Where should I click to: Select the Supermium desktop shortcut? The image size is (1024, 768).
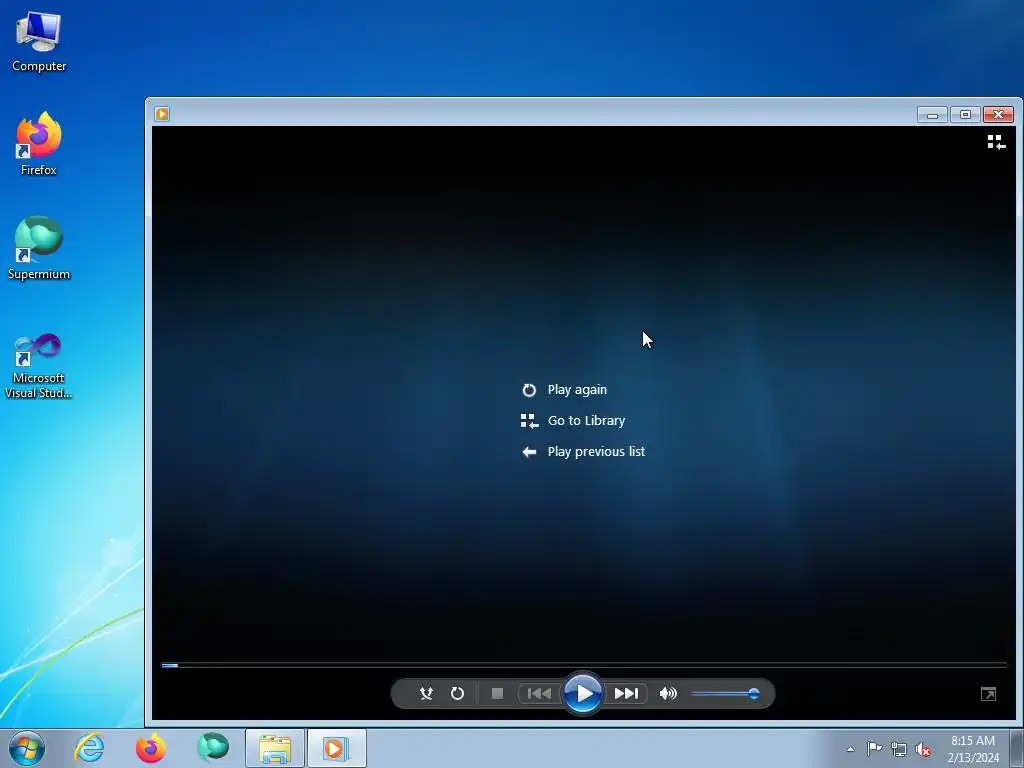pyautogui.click(x=39, y=248)
